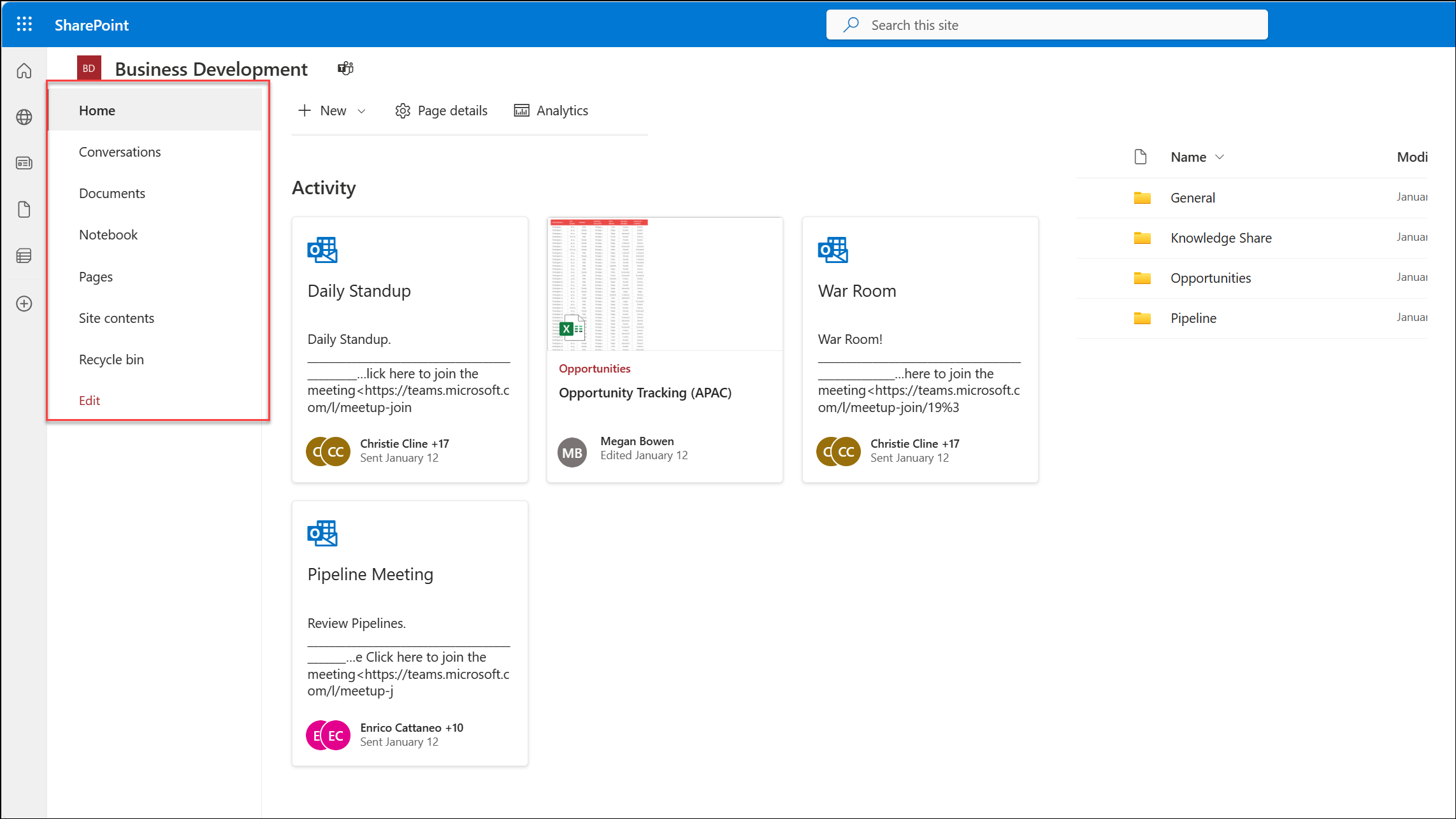This screenshot has width=1456, height=819.
Task: Expand the New dropdown button
Action: [x=362, y=110]
